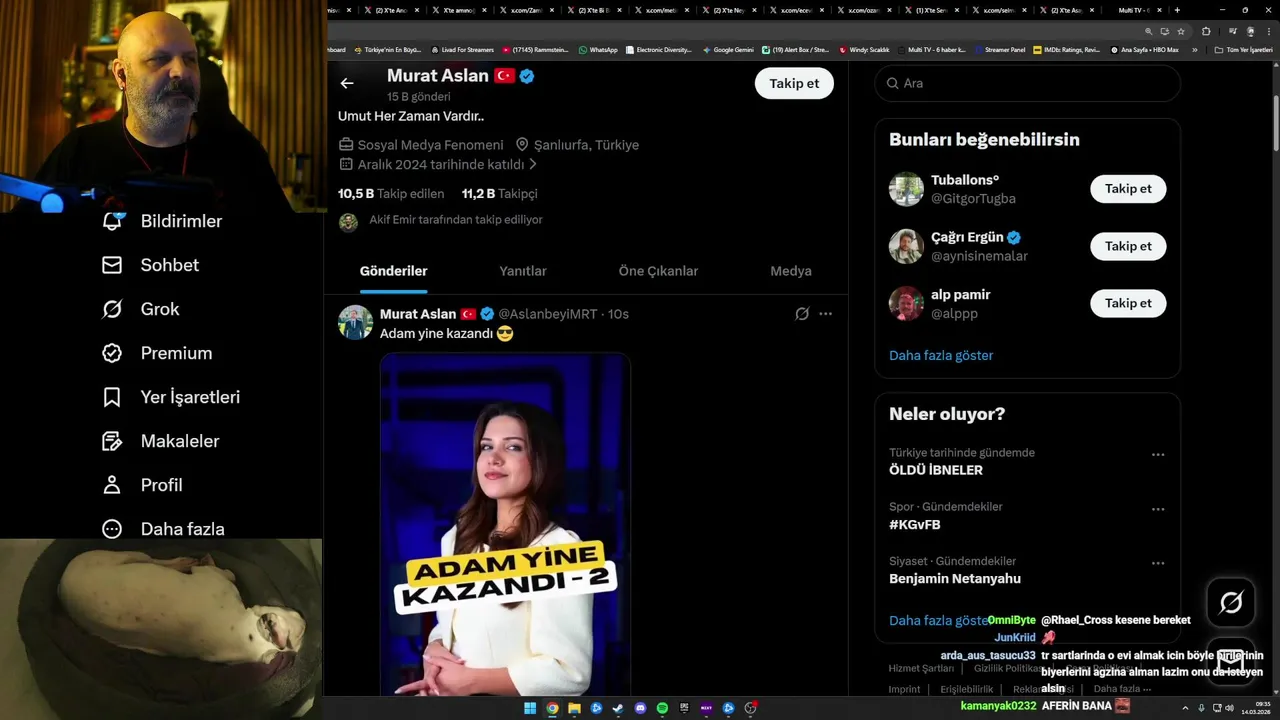
Task: Open Sohbet messages in the sidebar
Action: 150,265
